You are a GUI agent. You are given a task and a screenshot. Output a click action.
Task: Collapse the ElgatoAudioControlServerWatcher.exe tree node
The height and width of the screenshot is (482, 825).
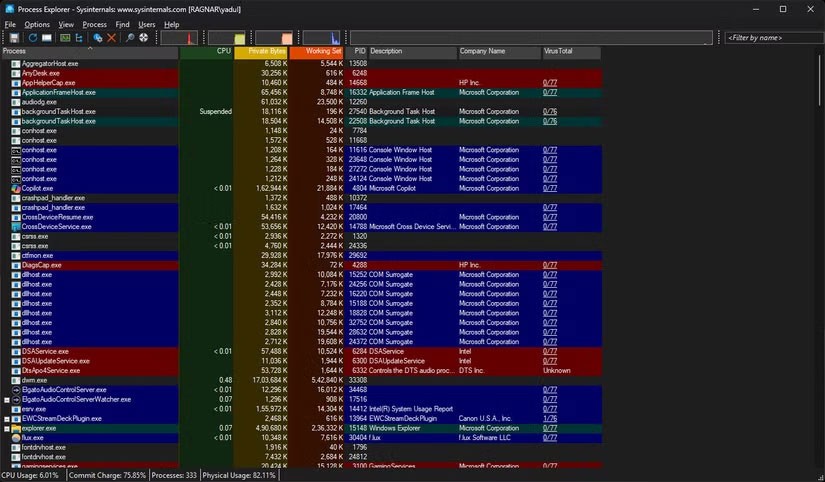(6, 399)
